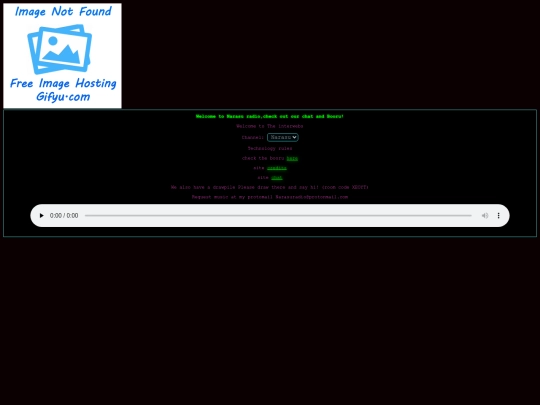Play the radio audio stream
Image resolution: width=540 pixels, height=405 pixels.
(x=41, y=216)
